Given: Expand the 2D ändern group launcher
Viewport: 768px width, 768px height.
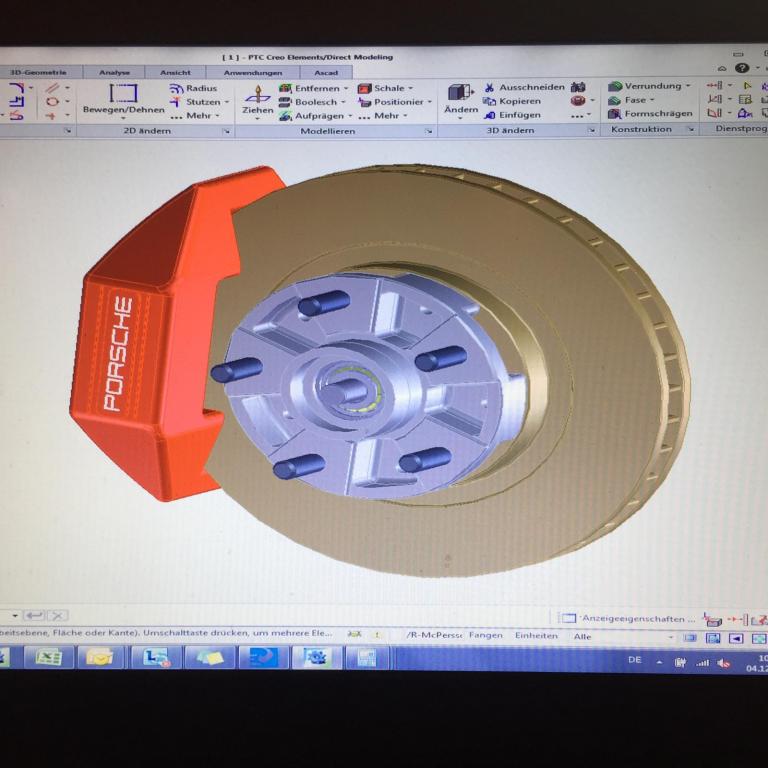Looking at the screenshot, I should 226,131.
